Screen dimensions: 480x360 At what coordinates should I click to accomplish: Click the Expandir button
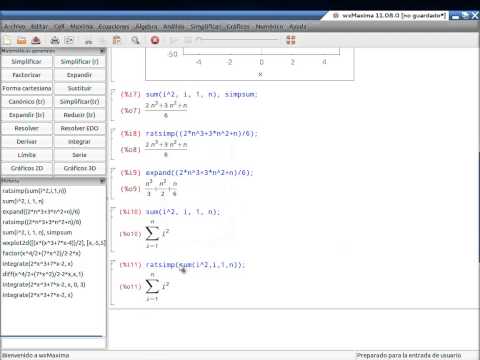pos(79,75)
